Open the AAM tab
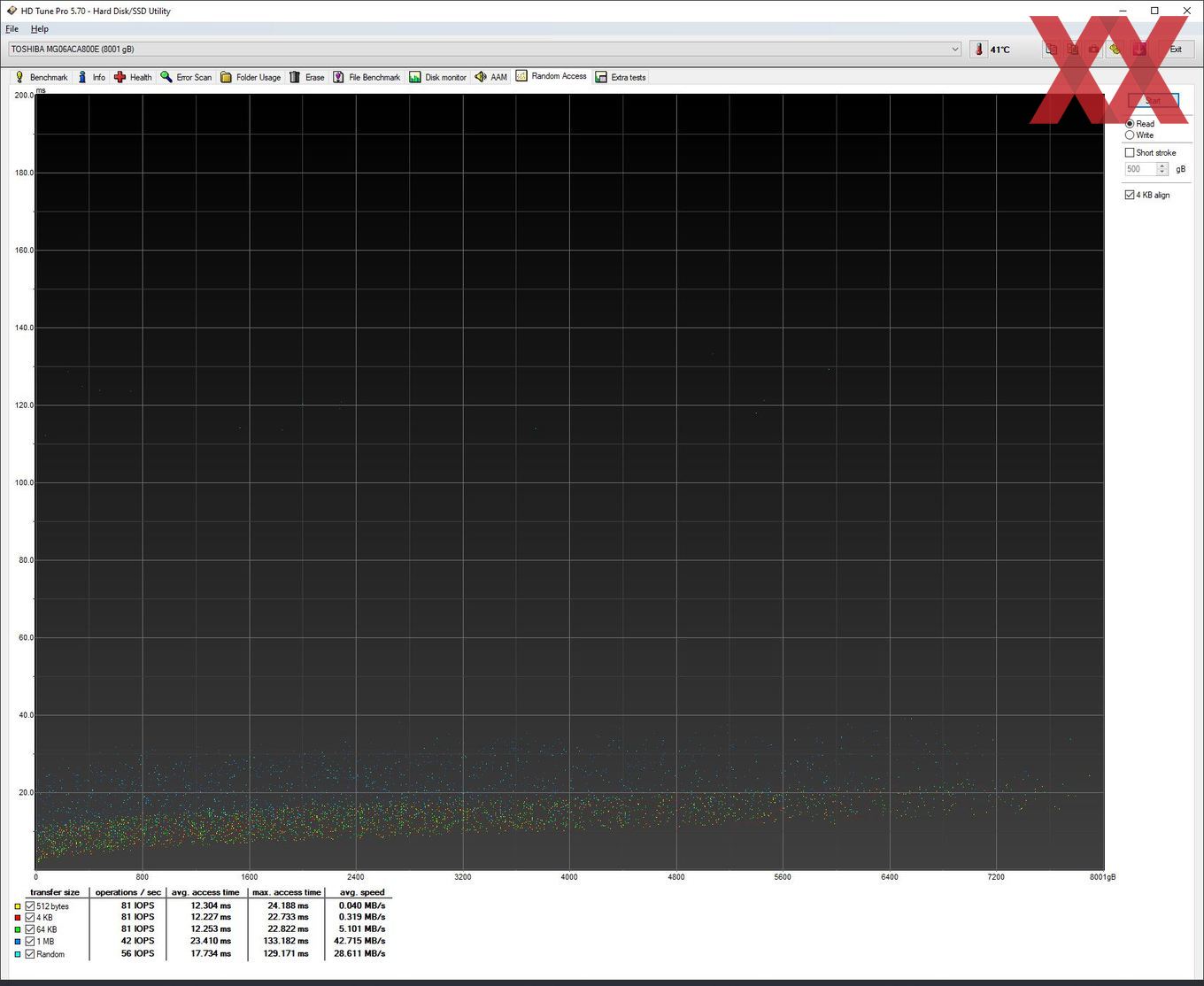This screenshot has width=1204, height=986. coord(491,77)
